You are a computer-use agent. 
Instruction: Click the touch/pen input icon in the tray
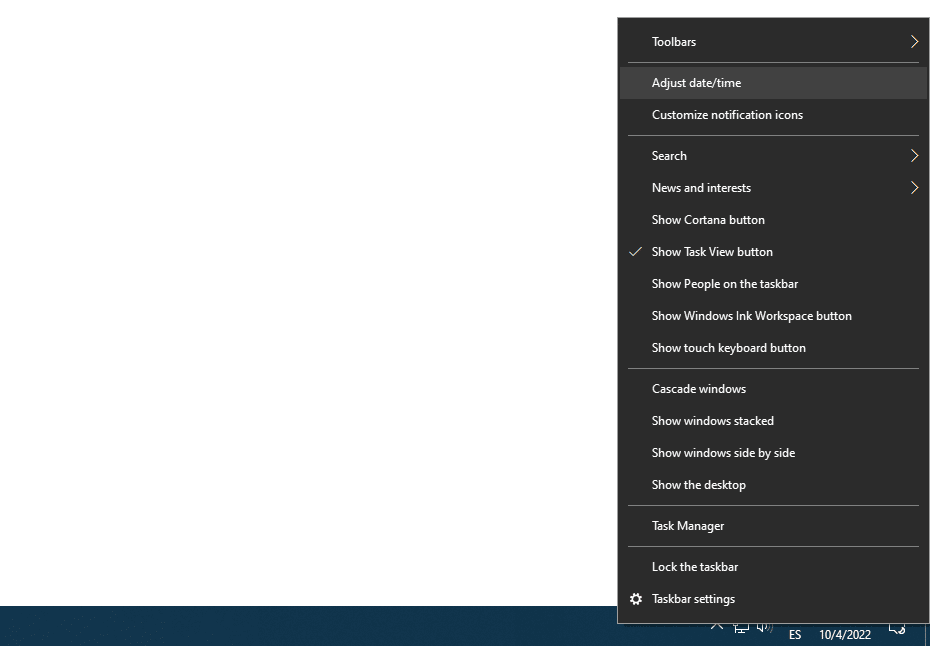897,628
